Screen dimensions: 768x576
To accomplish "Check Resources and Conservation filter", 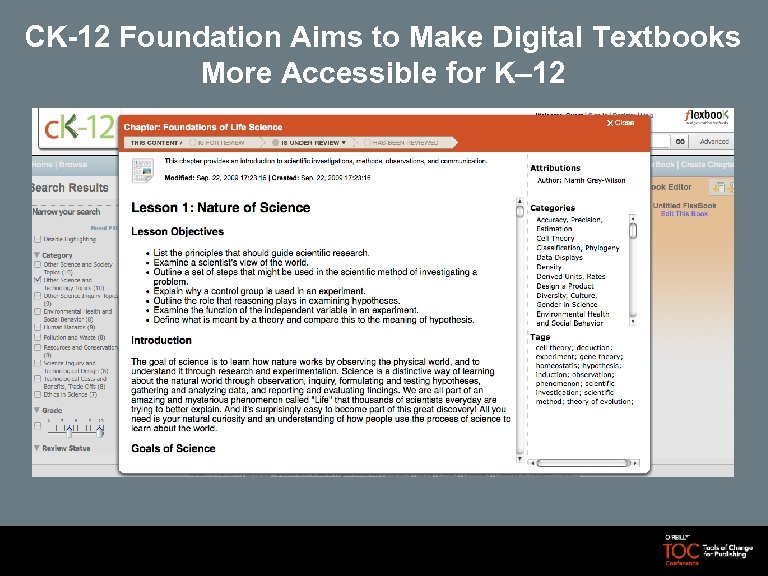I will (37, 348).
